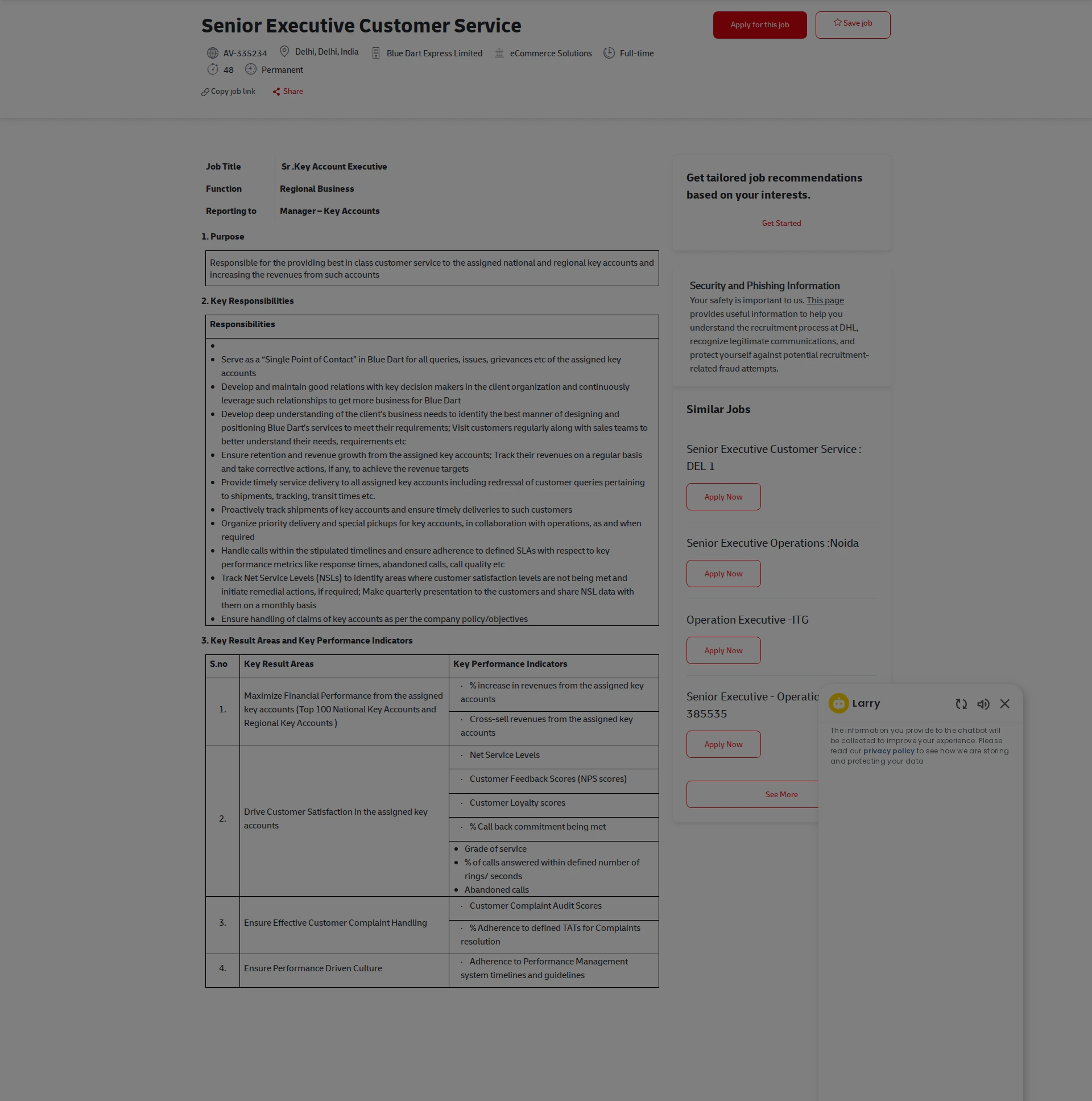Restart the Larry chat with the refresh icon
The width and height of the screenshot is (1092, 1101).
pyautogui.click(x=961, y=704)
